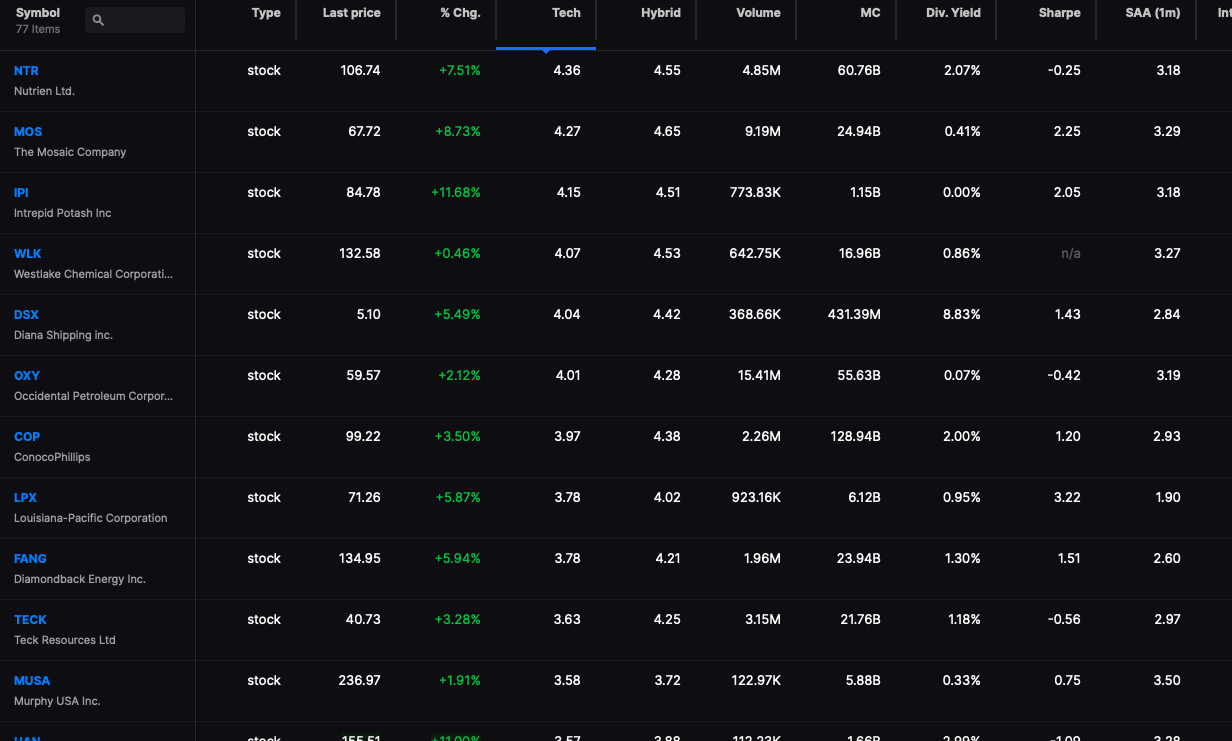Sort by Last price column header
1232x741 pixels.
351,13
